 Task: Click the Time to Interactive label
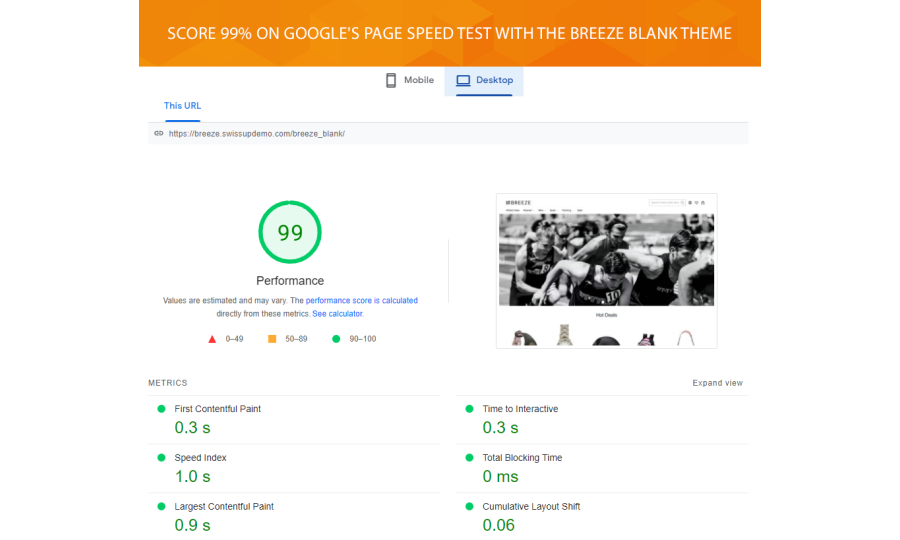(x=520, y=409)
